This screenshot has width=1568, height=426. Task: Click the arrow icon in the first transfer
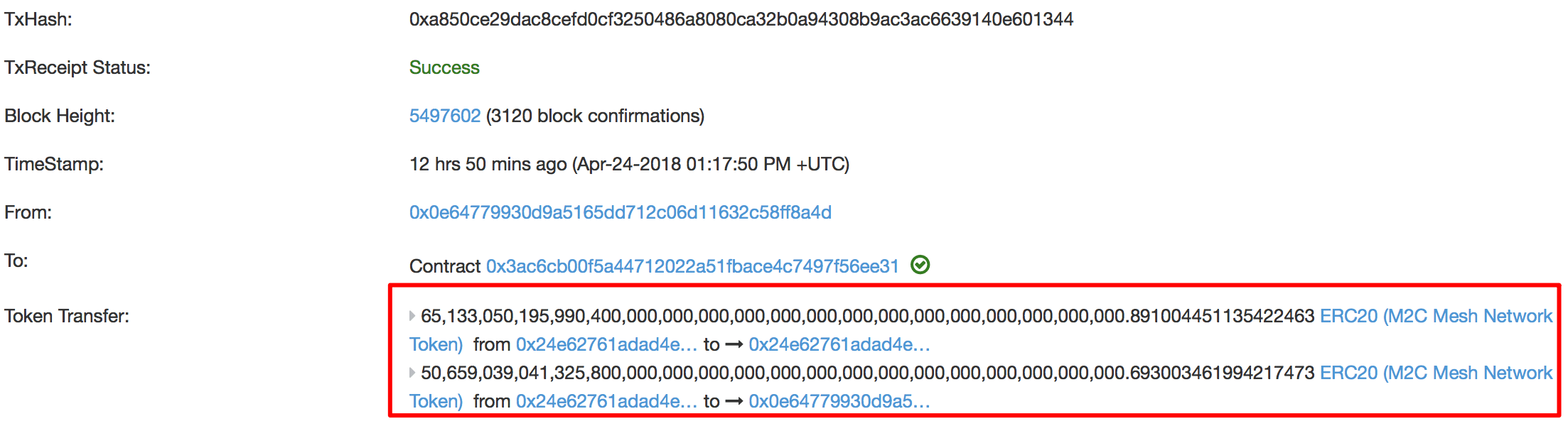(x=734, y=344)
